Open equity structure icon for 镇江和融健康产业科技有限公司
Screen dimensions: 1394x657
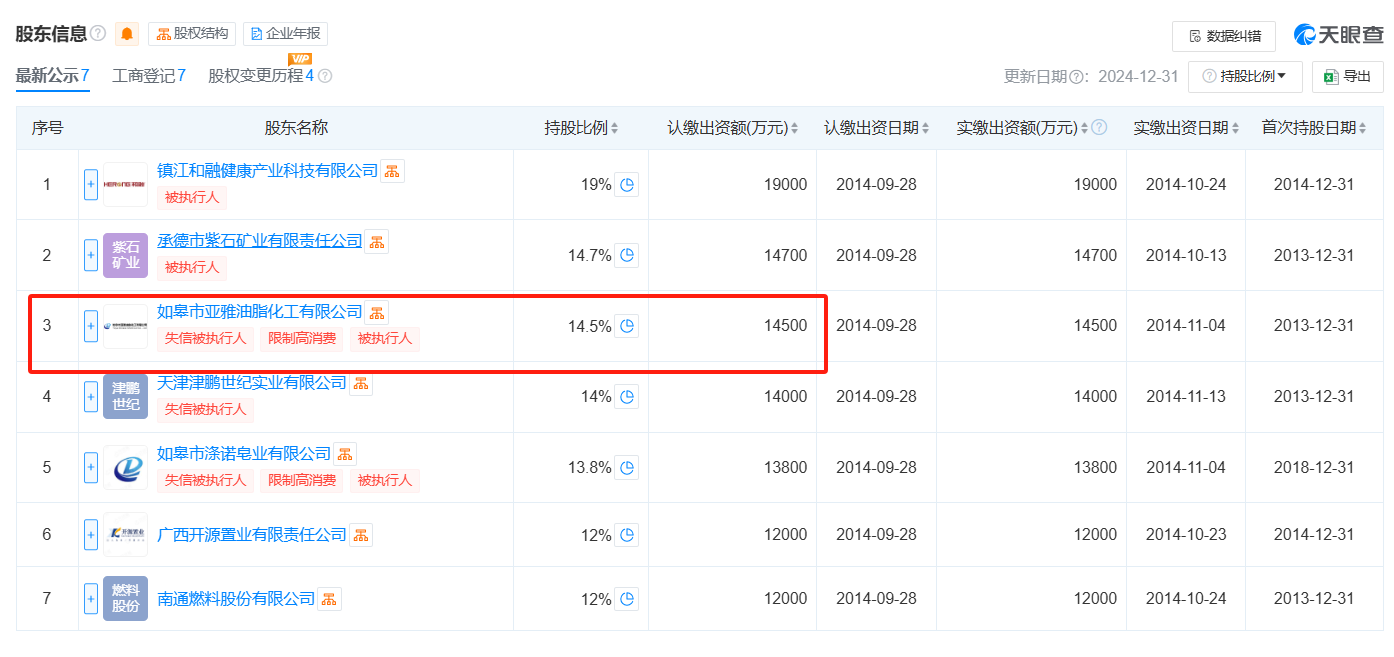click(393, 170)
